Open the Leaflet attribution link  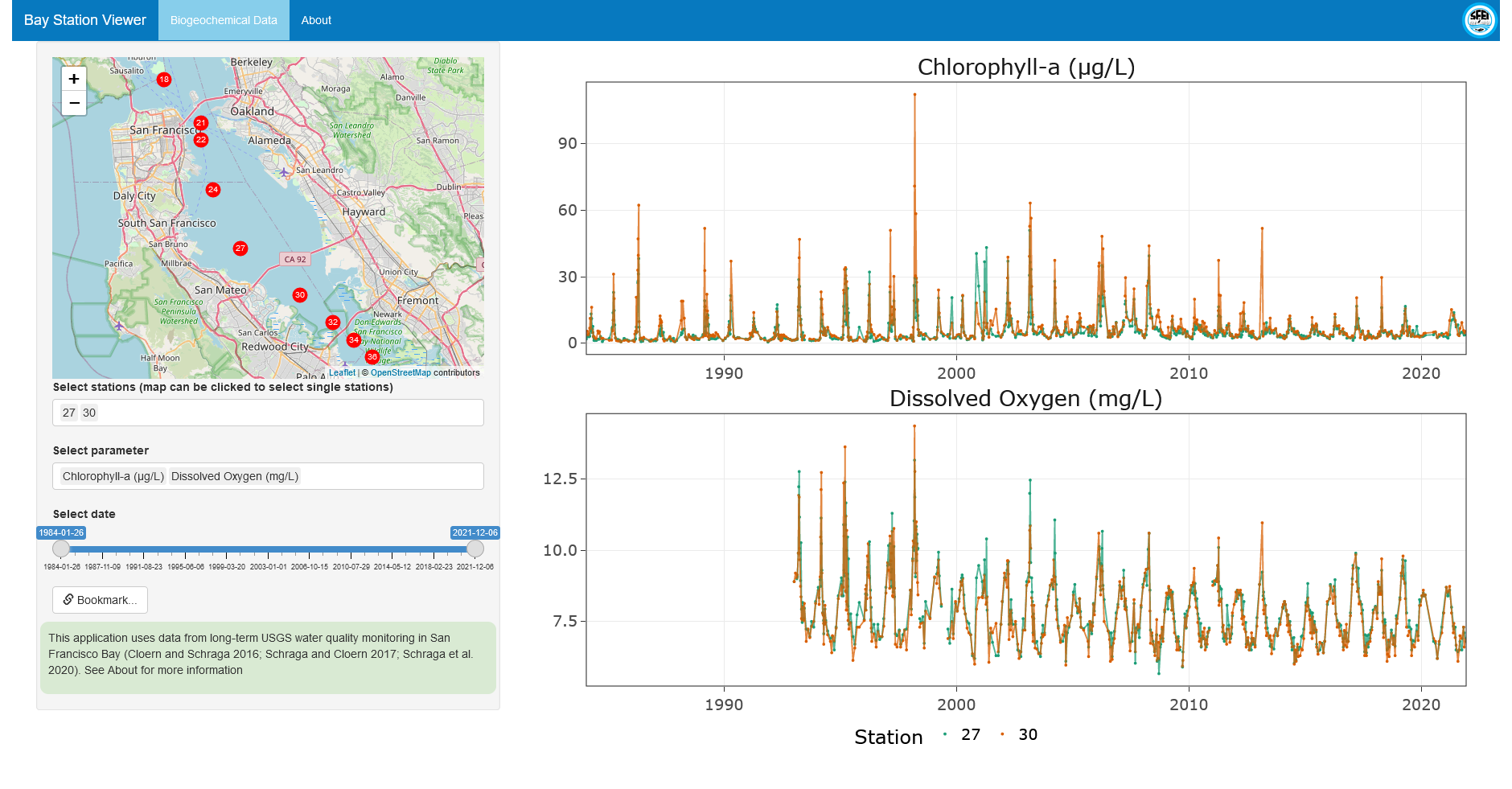(x=342, y=372)
